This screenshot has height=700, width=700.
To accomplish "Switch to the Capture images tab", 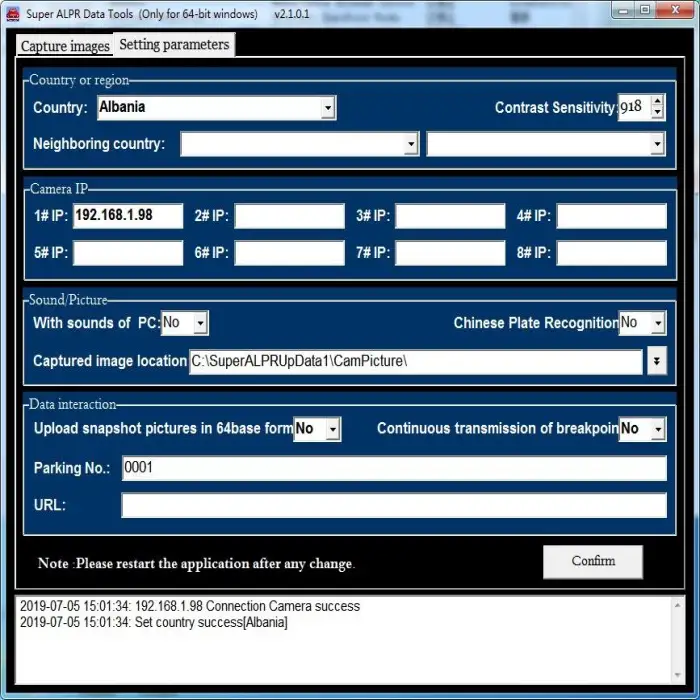I will 65,46.
